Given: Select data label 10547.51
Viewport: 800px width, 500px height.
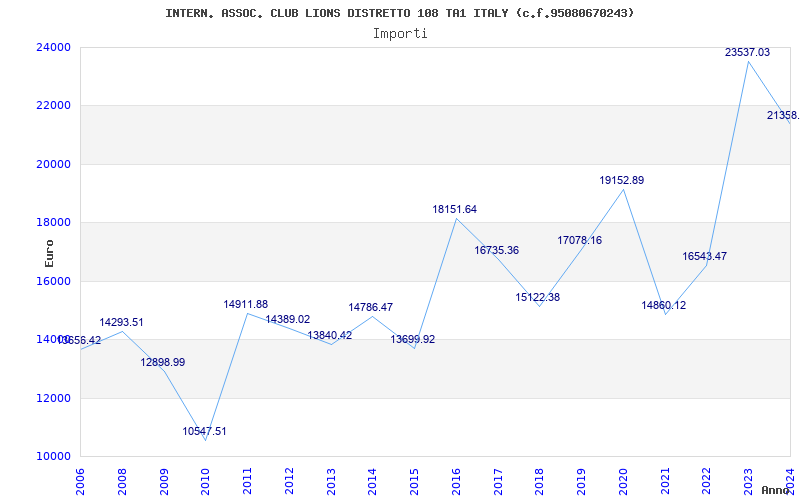Looking at the screenshot, I should tap(205, 432).
